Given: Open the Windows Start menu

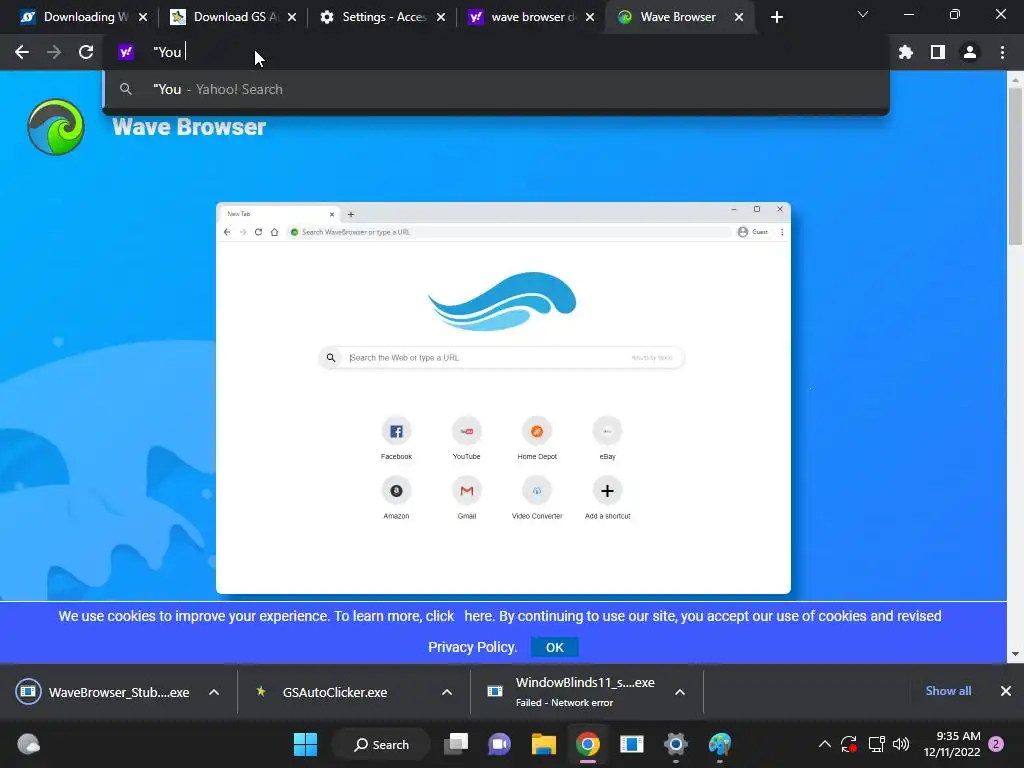Looking at the screenshot, I should pos(305,744).
